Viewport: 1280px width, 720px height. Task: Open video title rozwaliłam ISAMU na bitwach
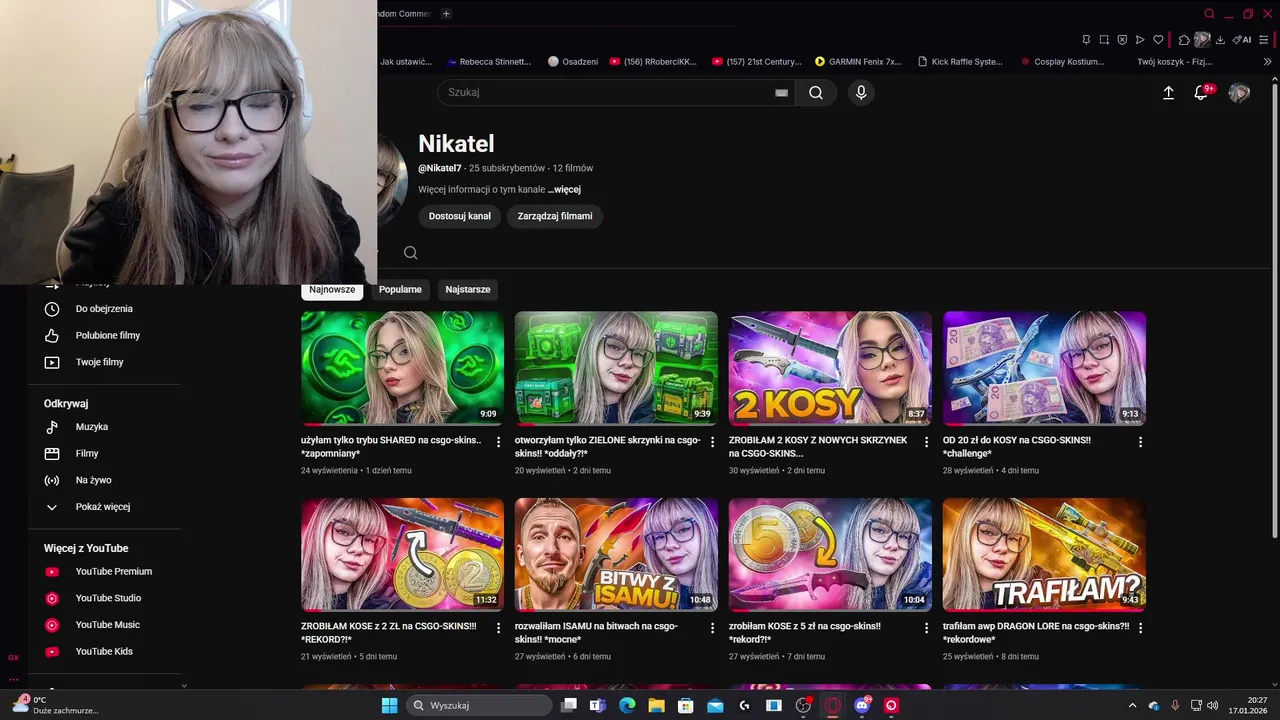596,632
